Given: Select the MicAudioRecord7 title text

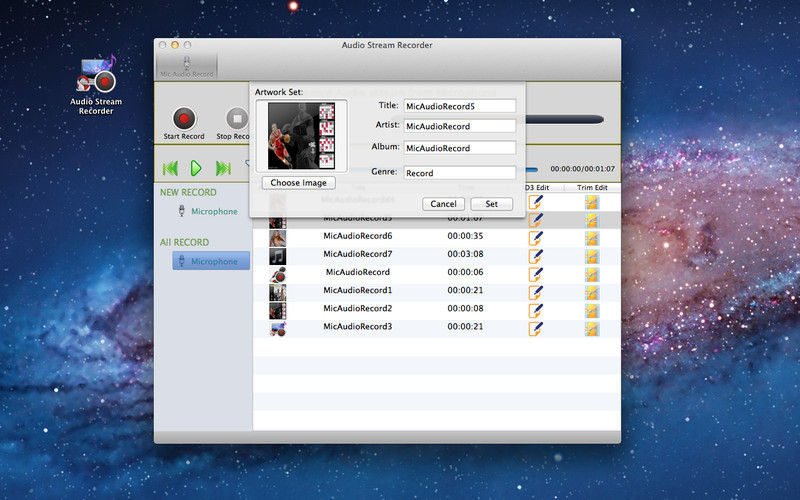Looking at the screenshot, I should (x=358, y=254).
